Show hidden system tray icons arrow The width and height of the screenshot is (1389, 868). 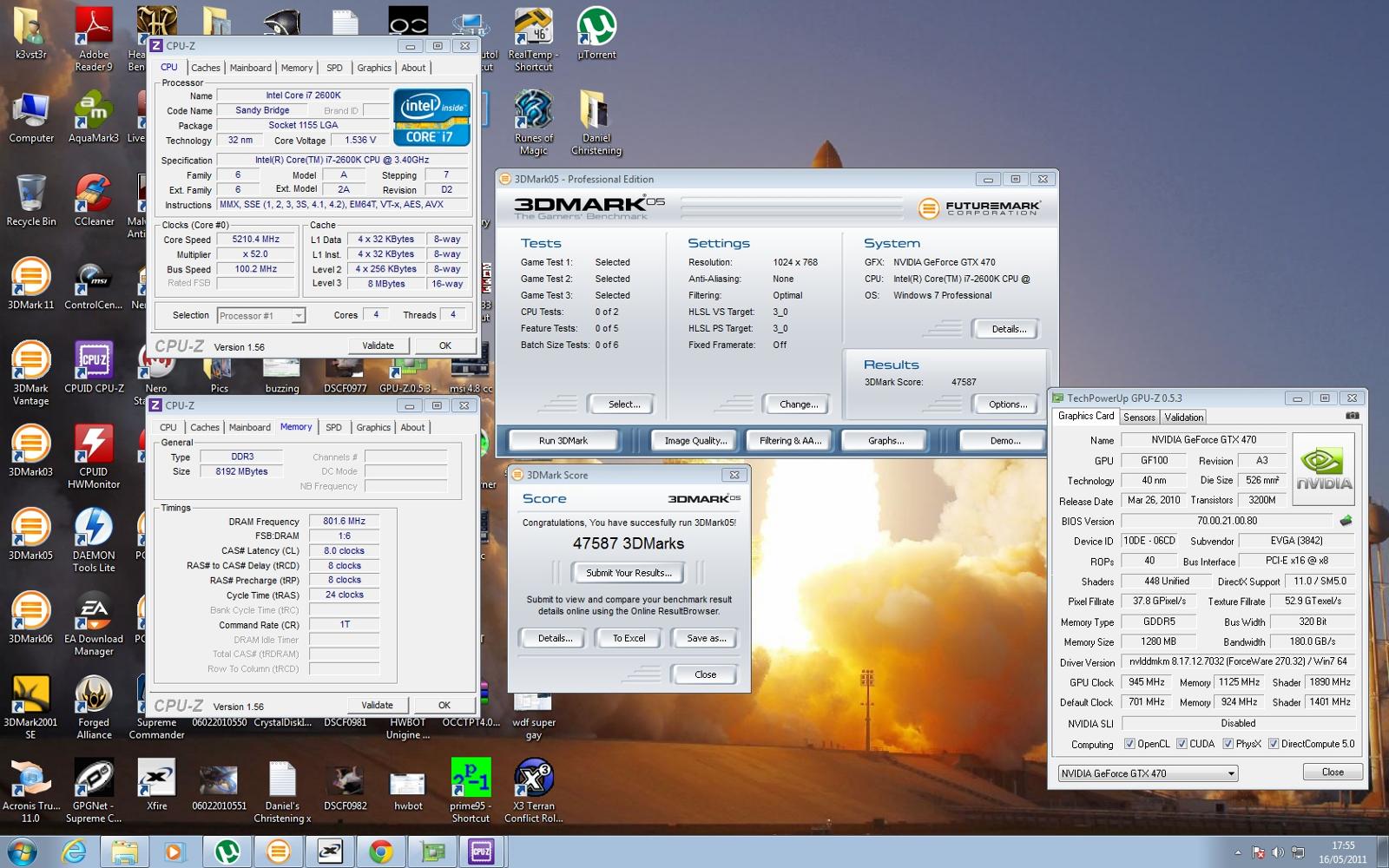[1238, 852]
